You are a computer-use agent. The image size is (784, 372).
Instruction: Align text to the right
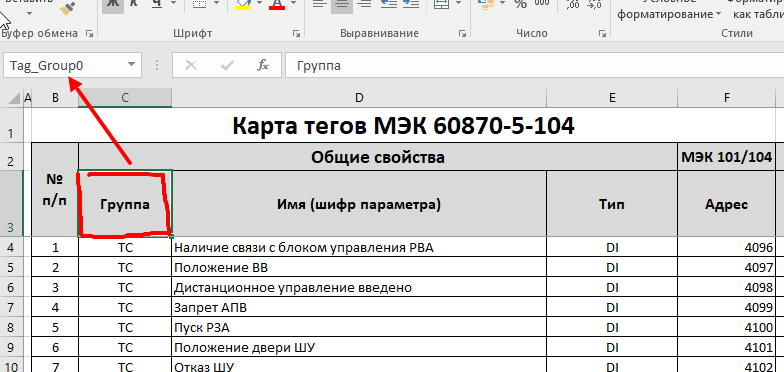pos(365,4)
